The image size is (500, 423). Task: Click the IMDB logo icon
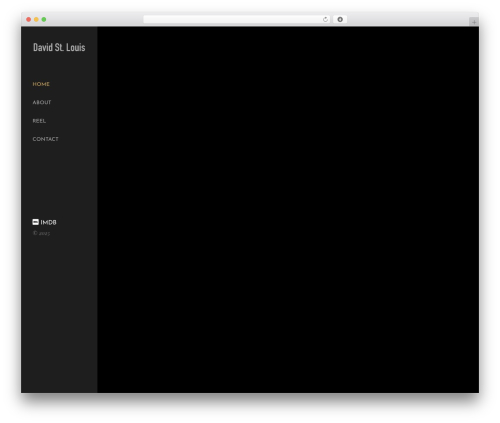click(x=36, y=222)
